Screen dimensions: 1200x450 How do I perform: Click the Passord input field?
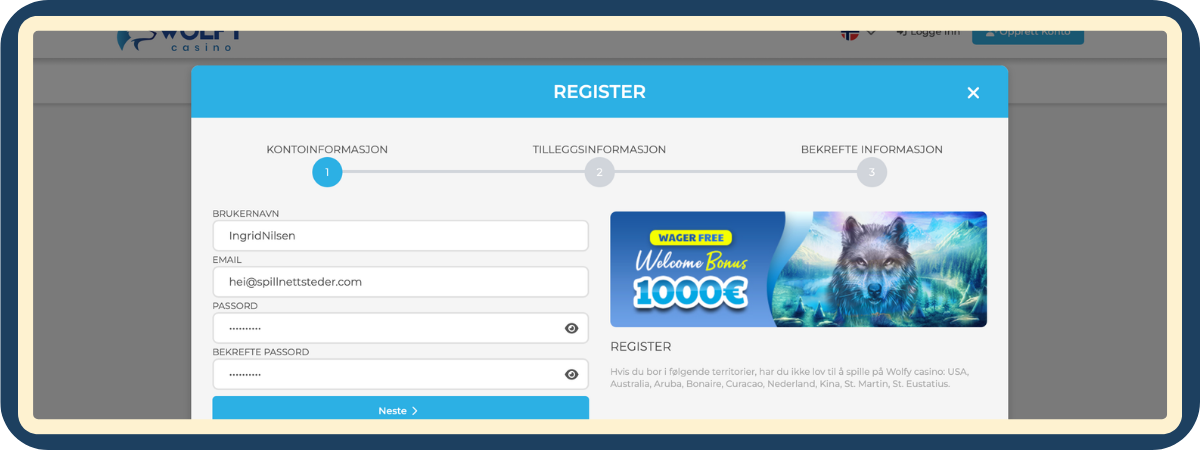[x=400, y=328]
